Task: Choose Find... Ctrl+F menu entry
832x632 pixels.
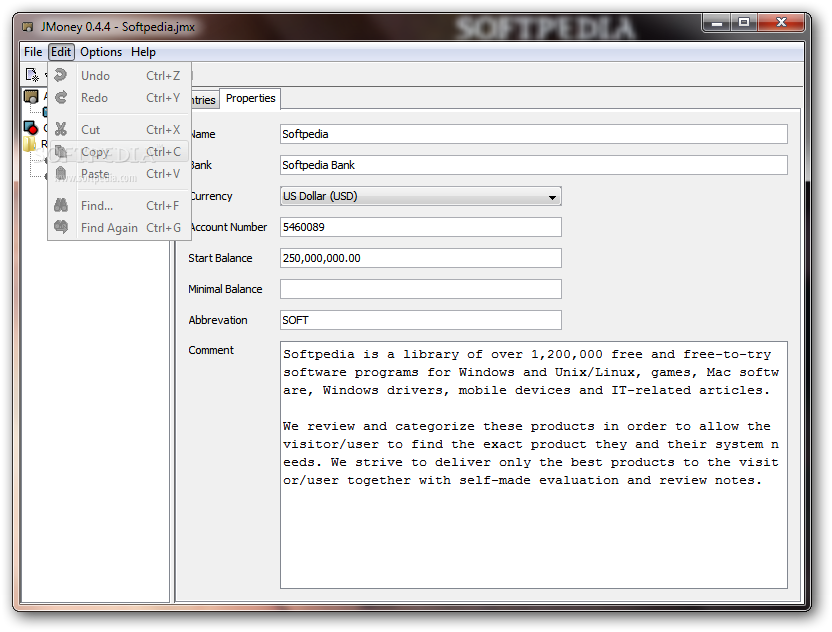Action: (x=119, y=205)
